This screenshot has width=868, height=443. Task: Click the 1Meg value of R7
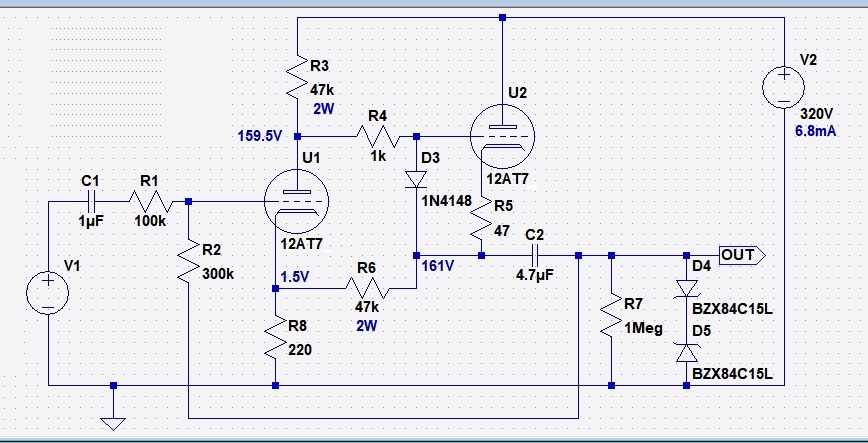point(643,328)
